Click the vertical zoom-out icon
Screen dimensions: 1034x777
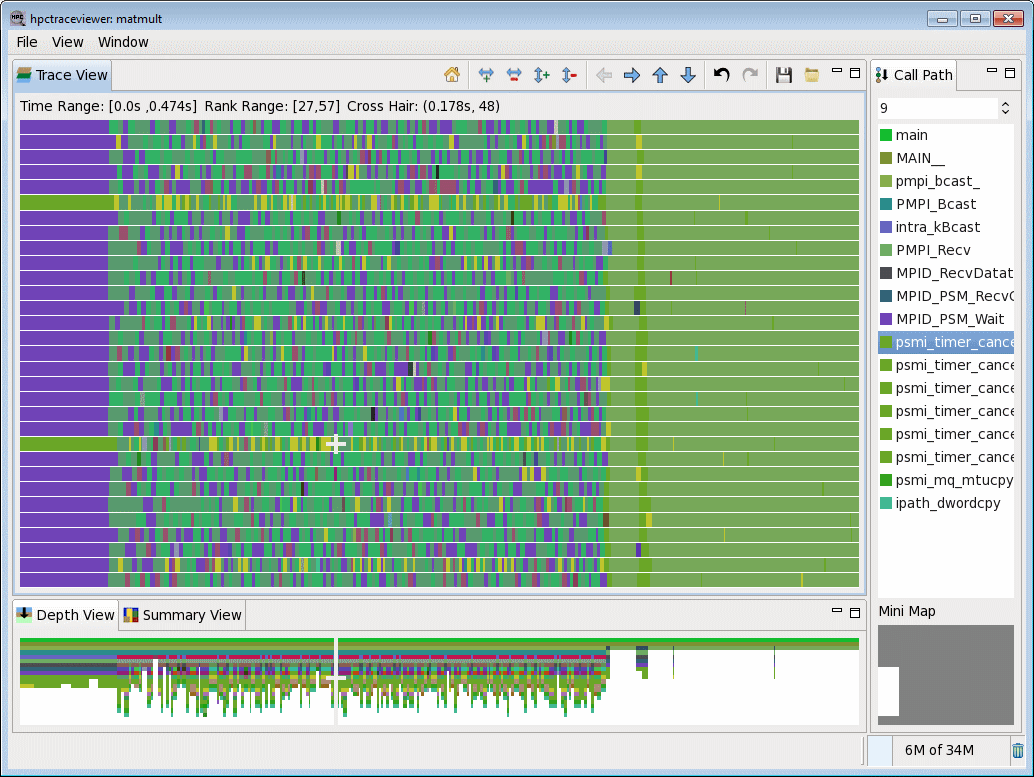click(x=568, y=75)
